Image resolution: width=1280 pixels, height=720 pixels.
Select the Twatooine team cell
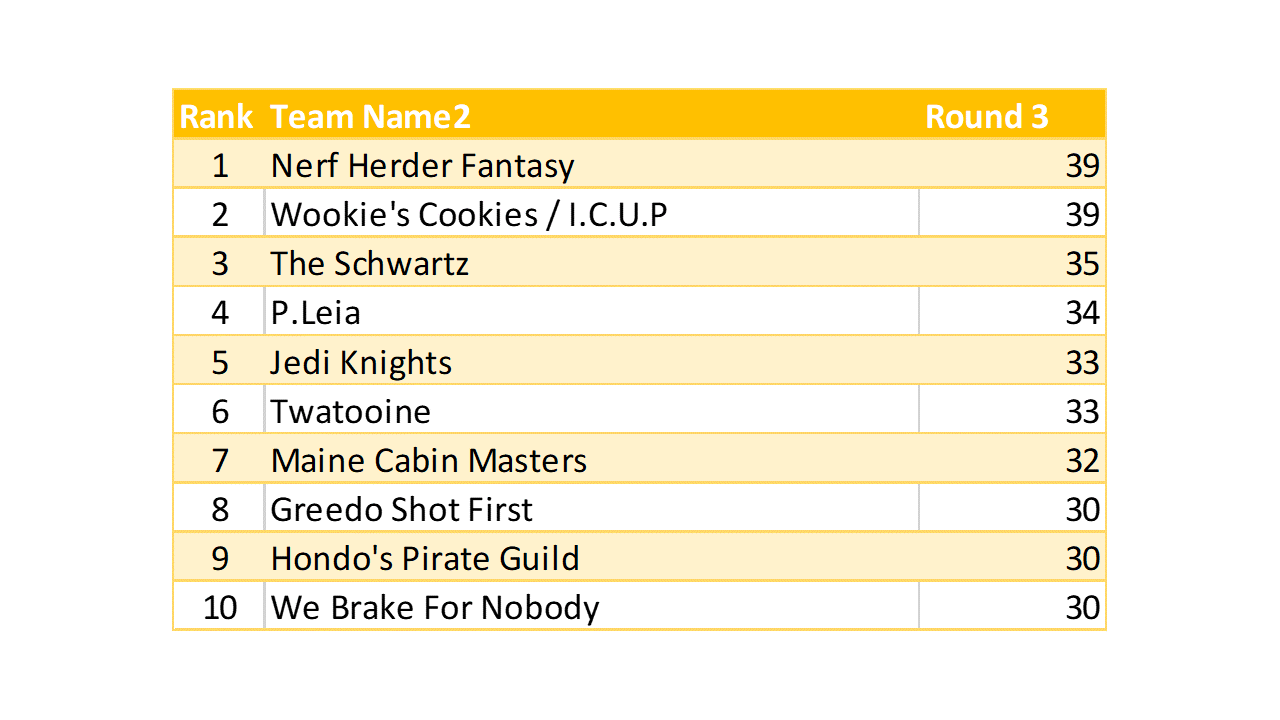[350, 411]
